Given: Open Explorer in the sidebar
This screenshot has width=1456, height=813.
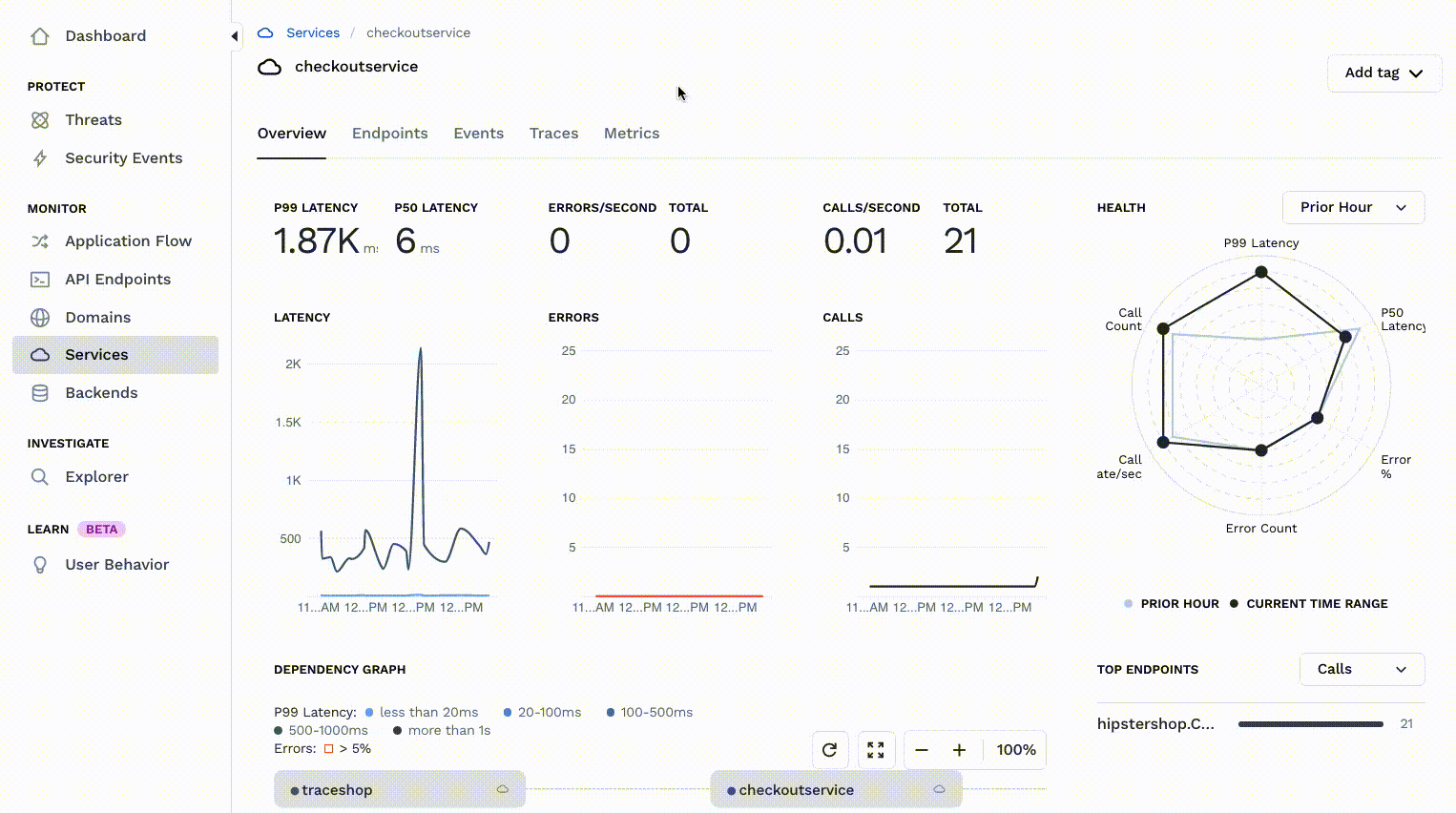Looking at the screenshot, I should click(96, 477).
